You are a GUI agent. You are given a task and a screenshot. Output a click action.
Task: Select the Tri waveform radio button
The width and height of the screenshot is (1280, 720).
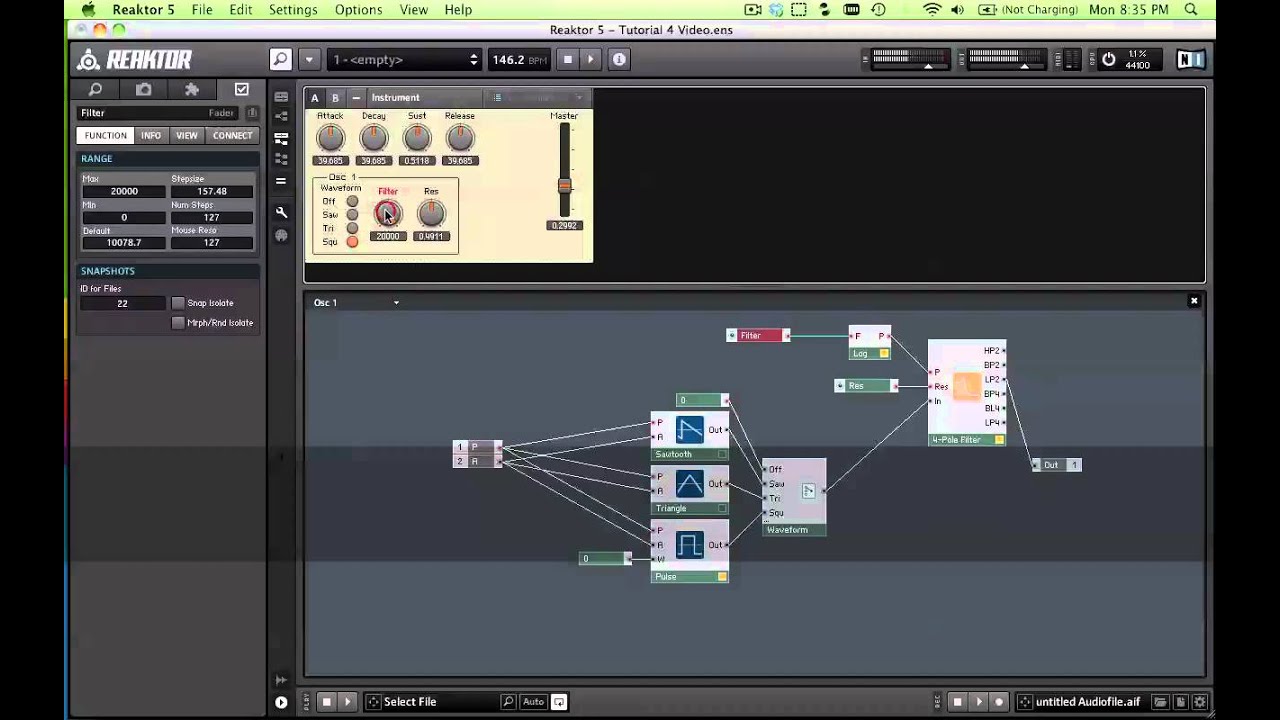pyautogui.click(x=352, y=228)
